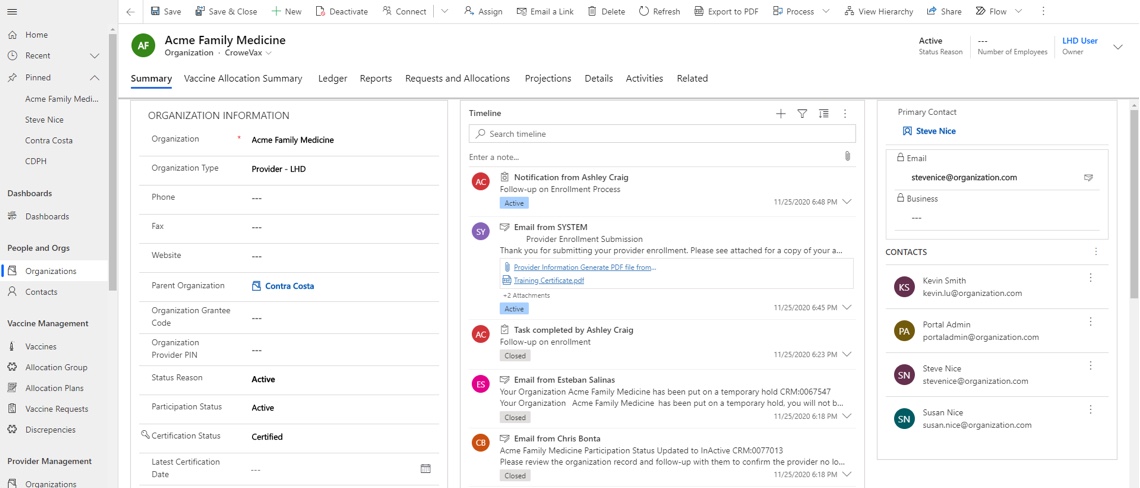The image size is (1140, 488).
Task: Open the Requests and Allocations tab
Action: pos(457,78)
